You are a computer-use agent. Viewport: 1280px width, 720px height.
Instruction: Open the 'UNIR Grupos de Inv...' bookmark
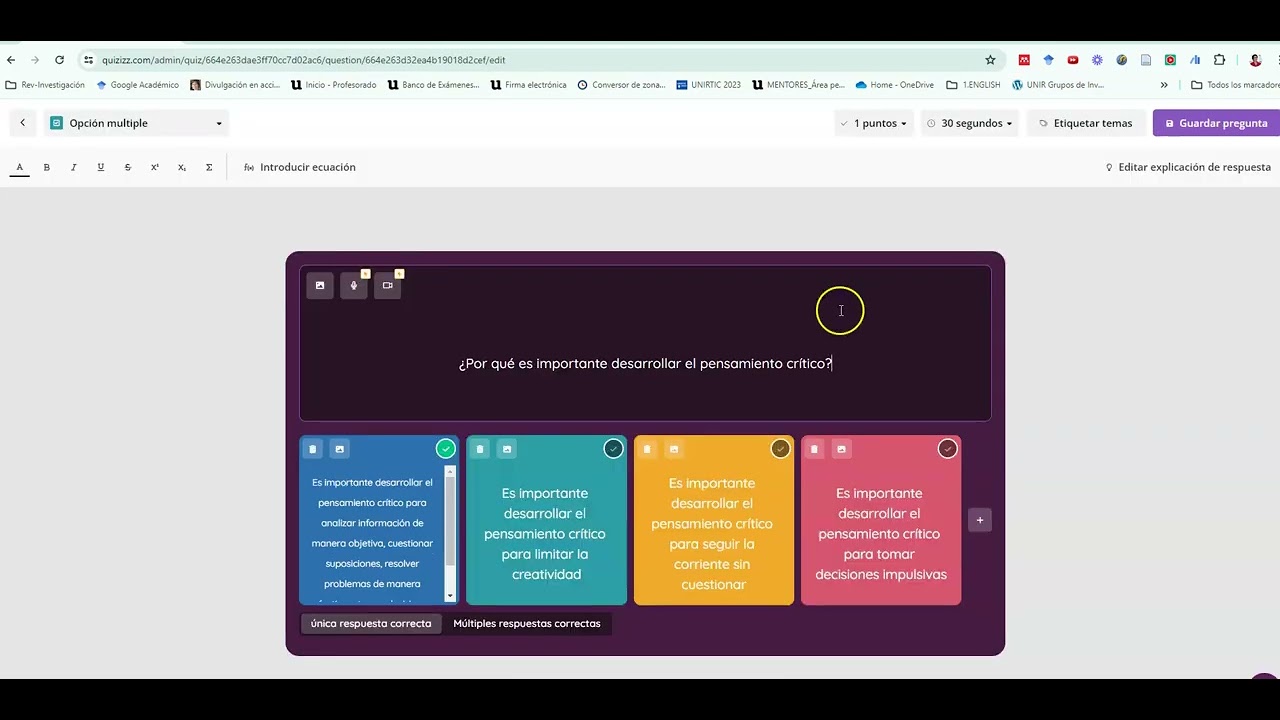click(1058, 85)
